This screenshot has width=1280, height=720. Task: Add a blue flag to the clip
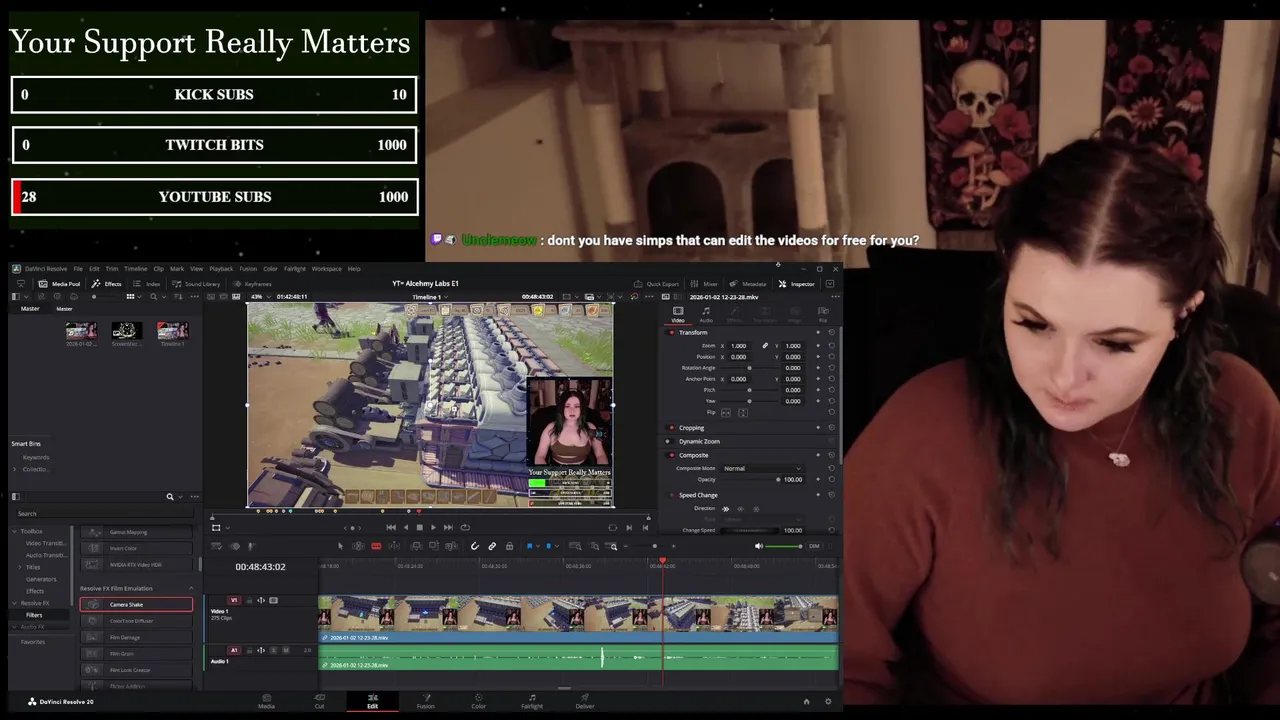tap(530, 546)
